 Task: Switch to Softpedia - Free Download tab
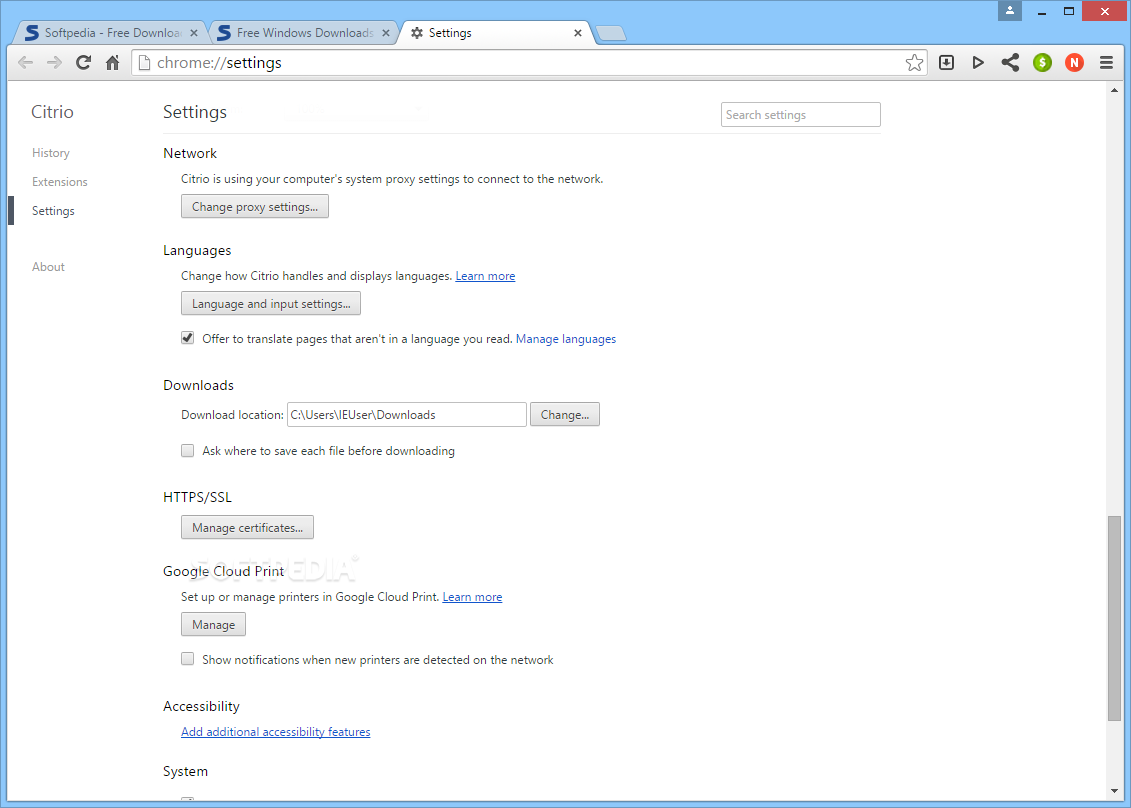click(x=108, y=33)
